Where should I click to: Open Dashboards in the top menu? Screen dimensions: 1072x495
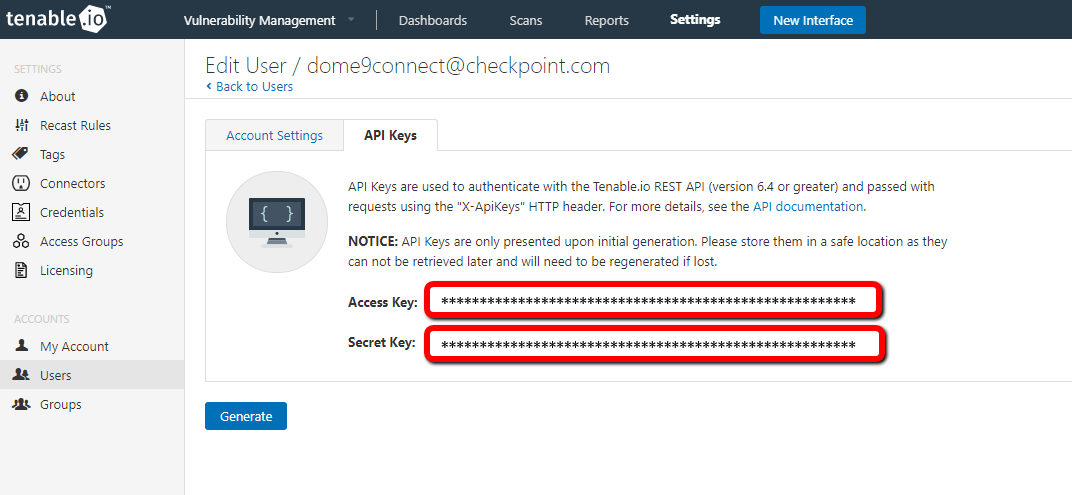pos(433,21)
